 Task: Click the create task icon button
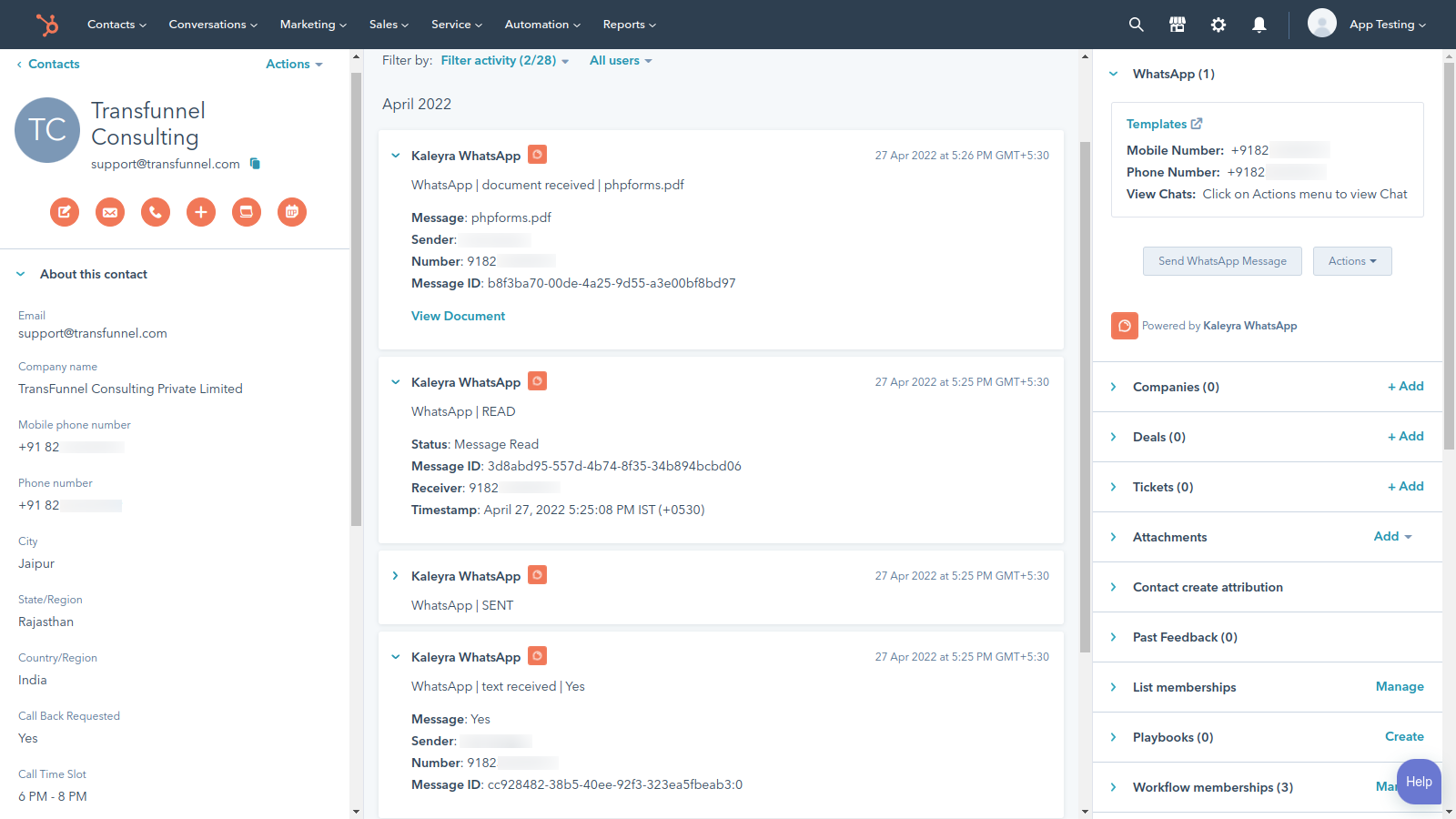point(247,212)
